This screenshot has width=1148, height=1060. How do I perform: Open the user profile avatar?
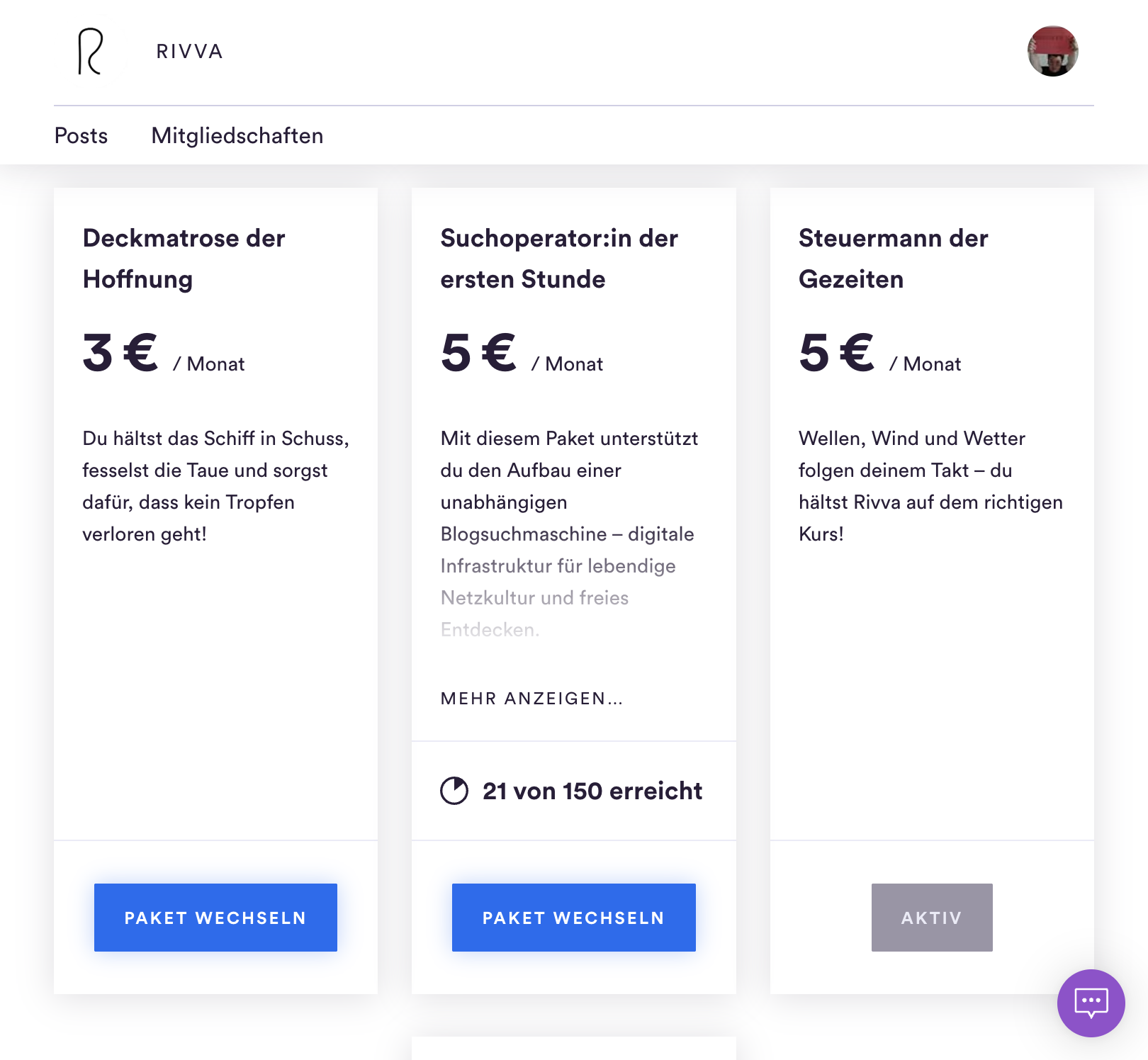[1052, 51]
